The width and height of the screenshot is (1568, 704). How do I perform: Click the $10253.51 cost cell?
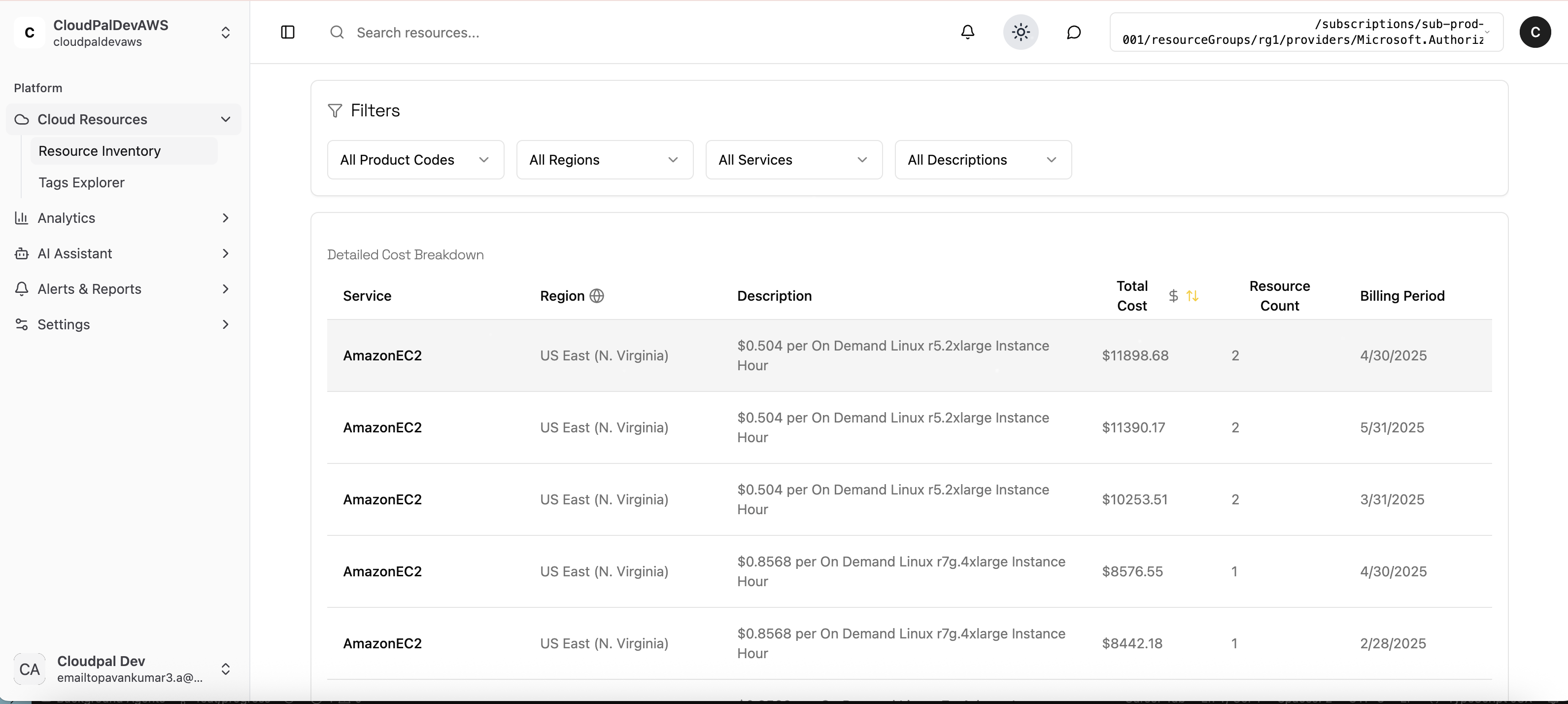(x=1135, y=499)
